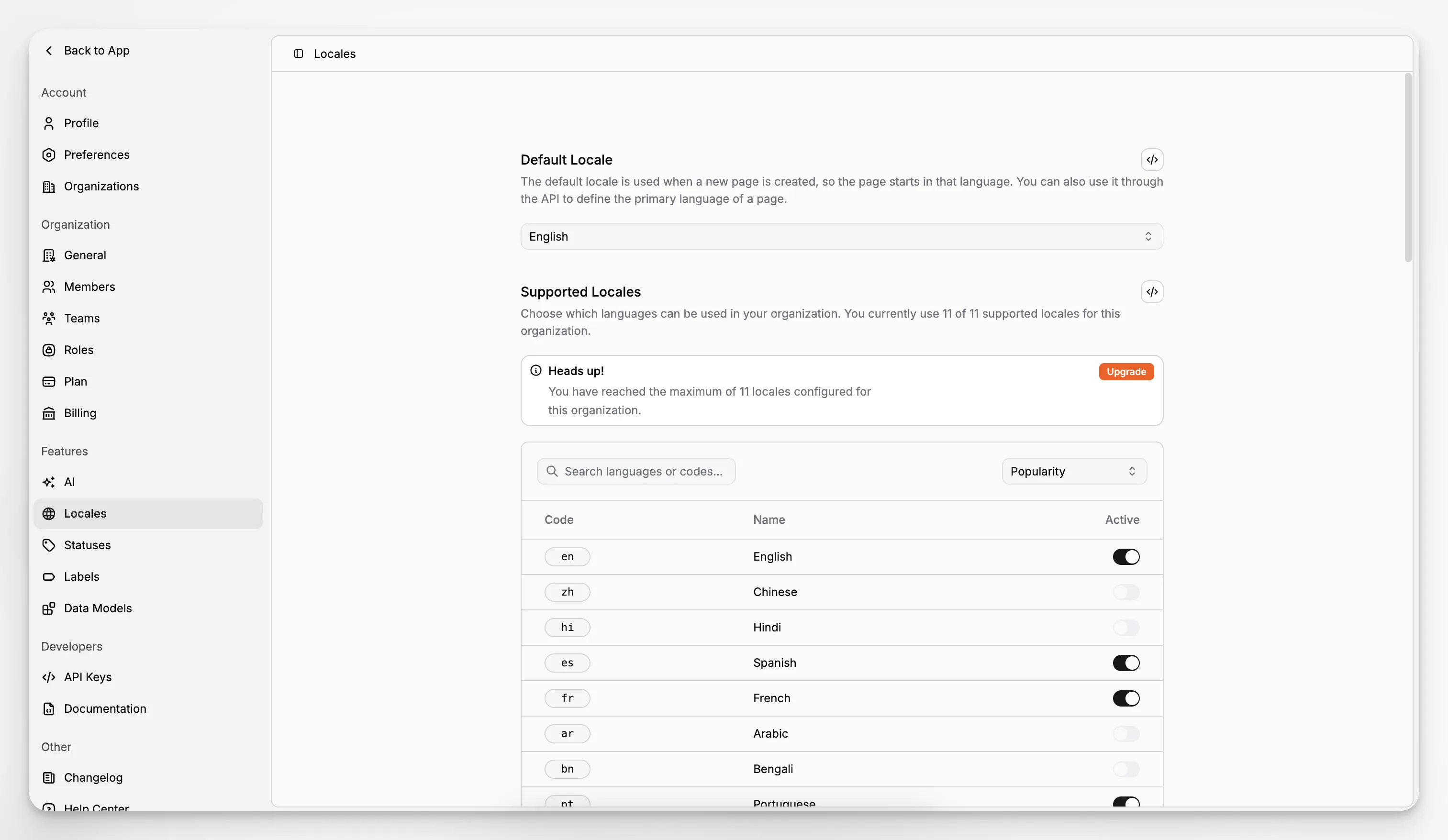Viewport: 1448px width, 840px height.
Task: Click the Members people icon
Action: 49,287
